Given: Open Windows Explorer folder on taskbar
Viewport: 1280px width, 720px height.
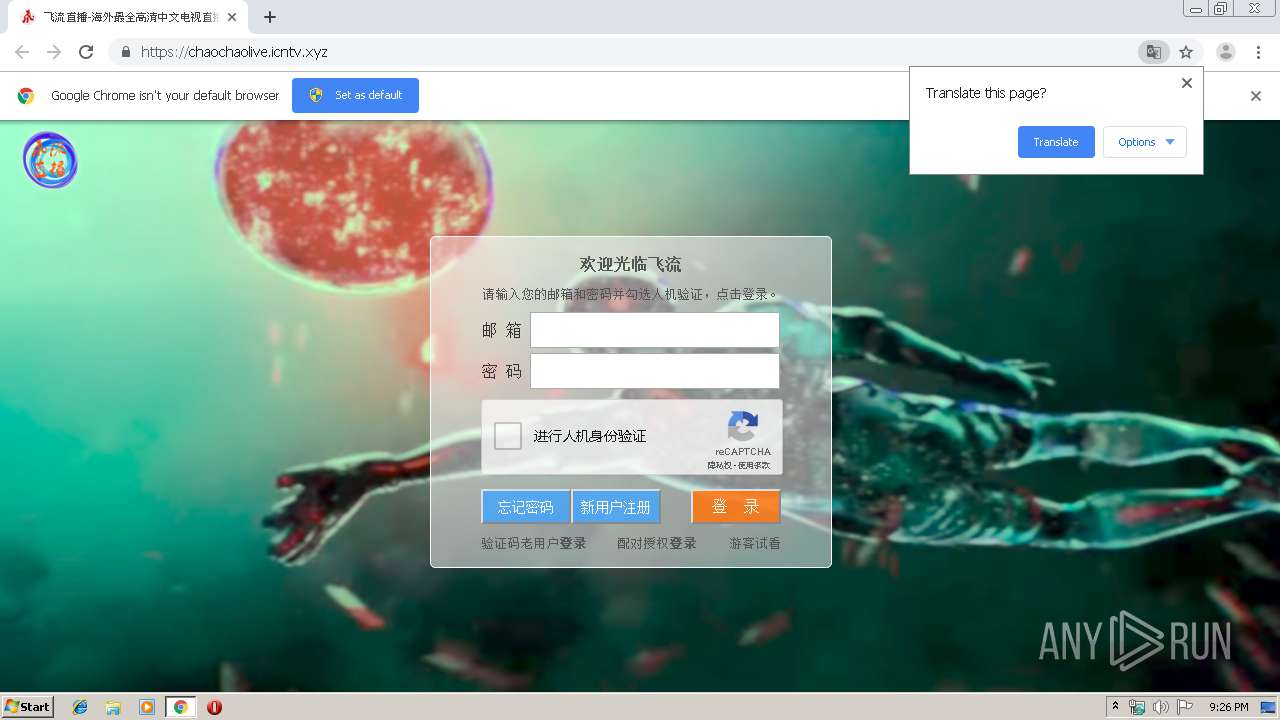Looking at the screenshot, I should [x=113, y=707].
